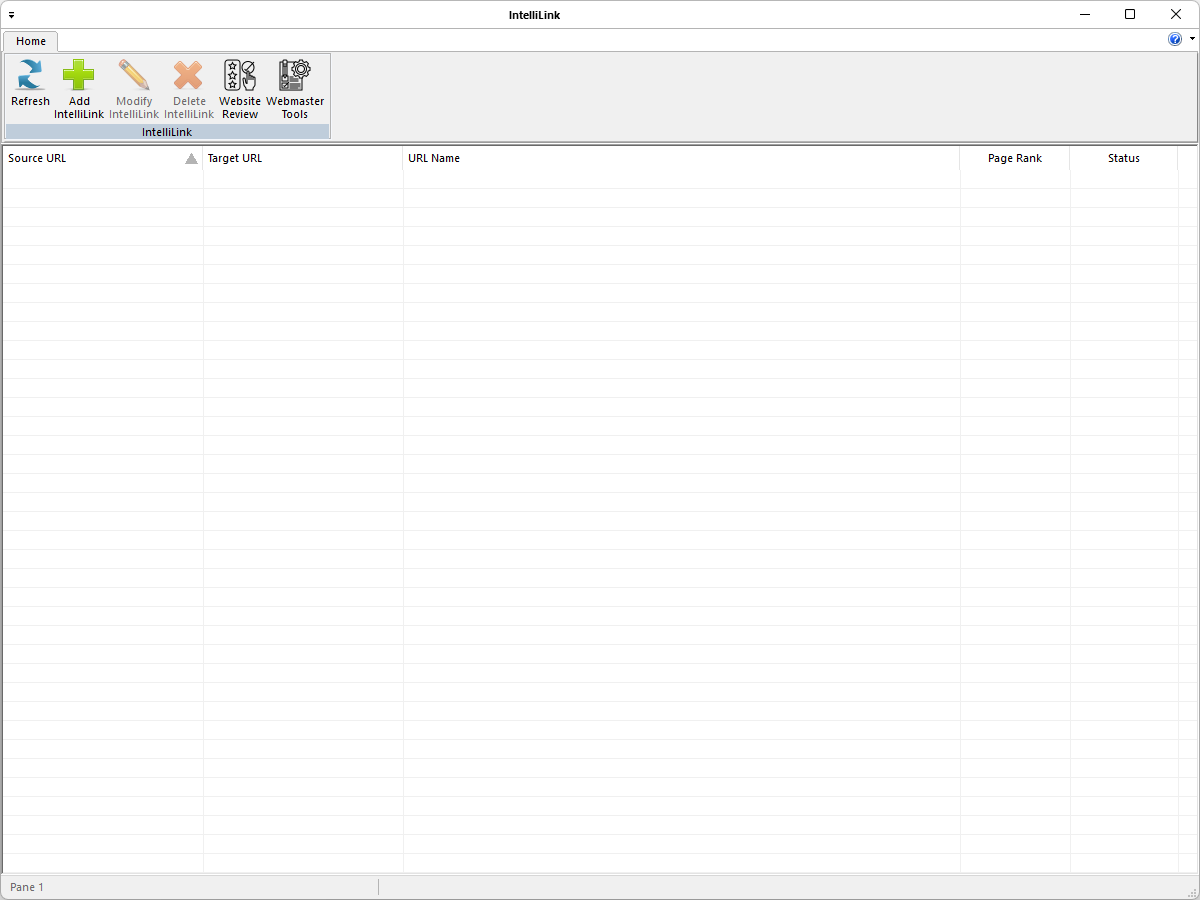Screen dimensions: 1200x900
Task: Toggle the sort arrow in Source URL
Action: point(191,158)
